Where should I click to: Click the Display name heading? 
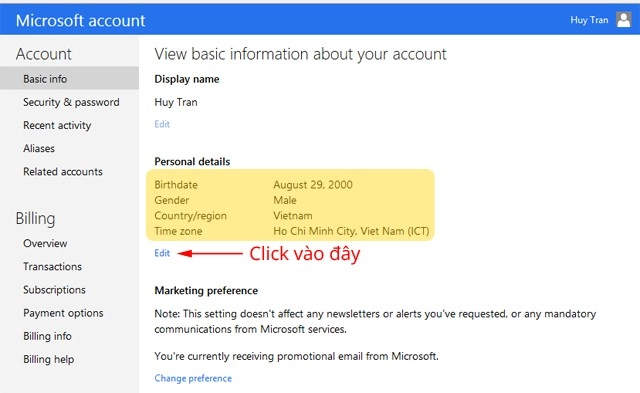pyautogui.click(x=187, y=79)
